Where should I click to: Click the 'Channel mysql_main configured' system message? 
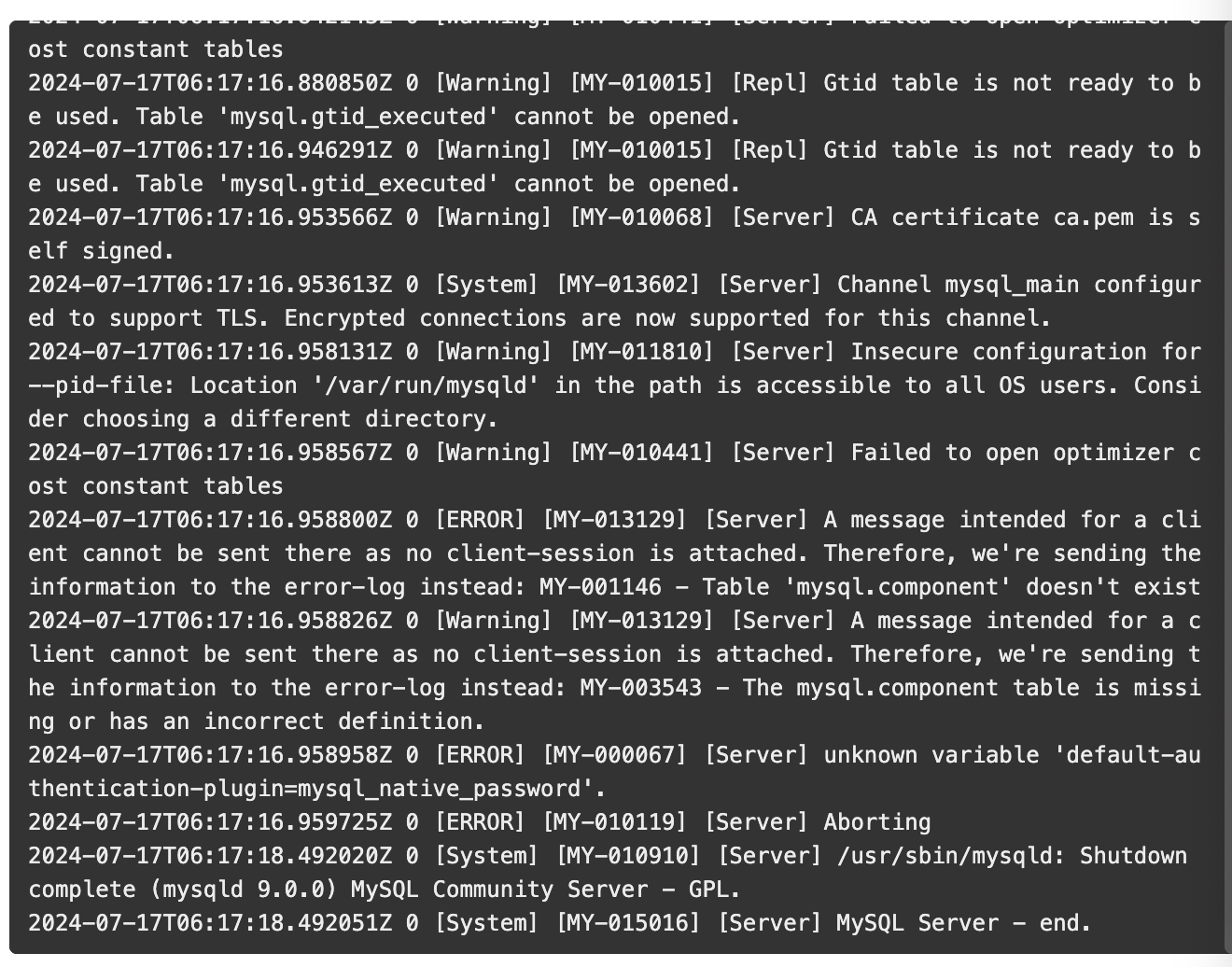coord(614,301)
